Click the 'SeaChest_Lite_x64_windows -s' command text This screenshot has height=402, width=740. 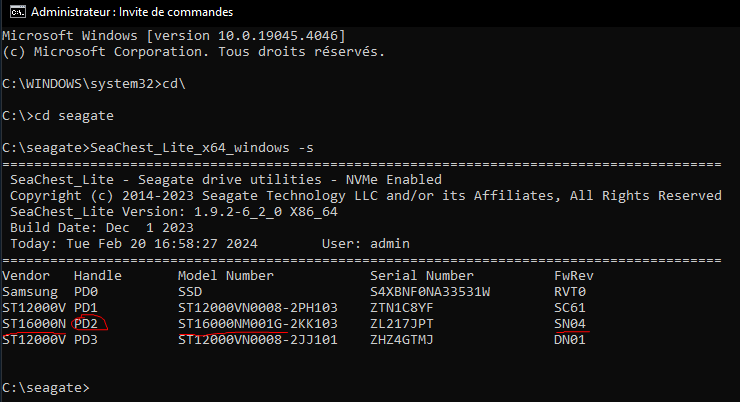pos(202,148)
